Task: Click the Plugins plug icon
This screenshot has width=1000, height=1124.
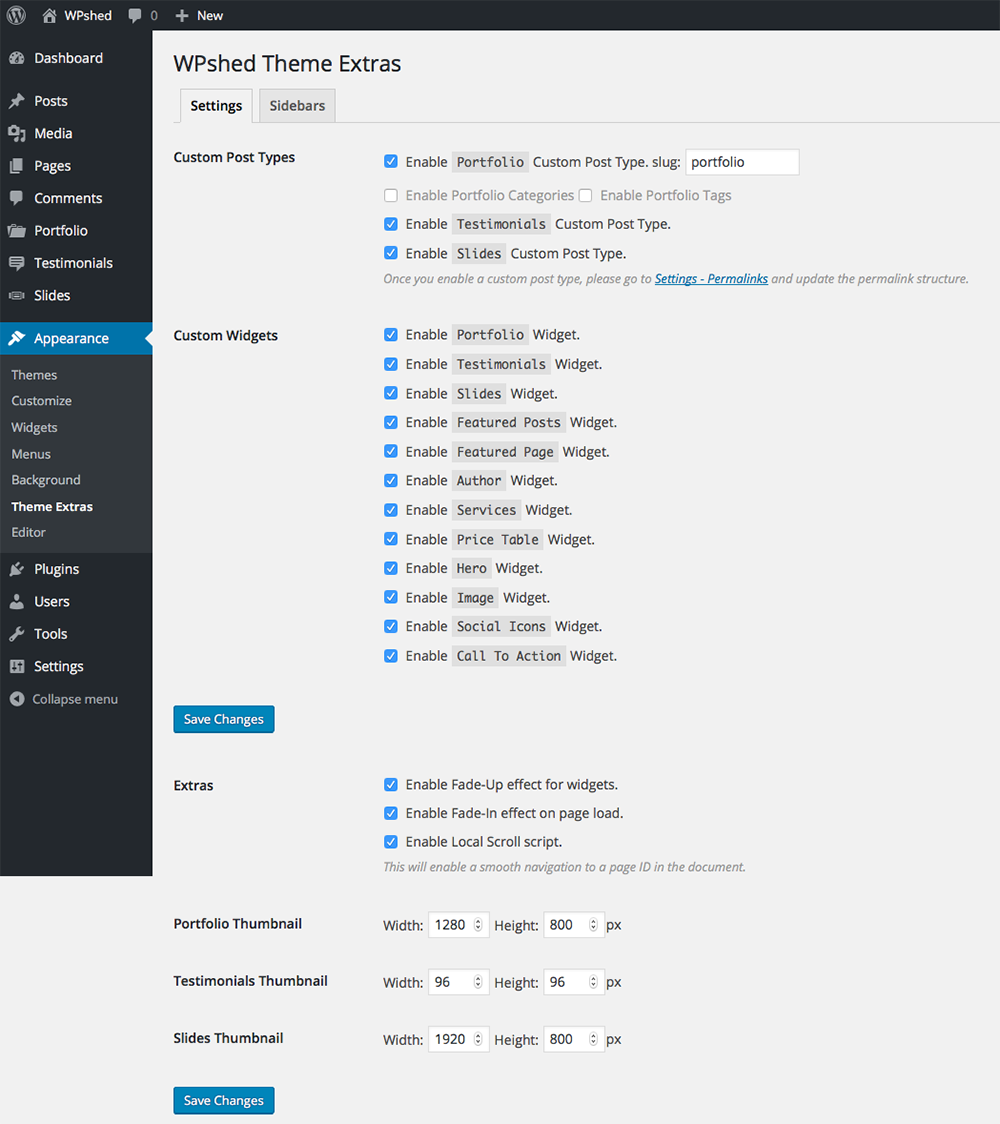Action: 16,569
